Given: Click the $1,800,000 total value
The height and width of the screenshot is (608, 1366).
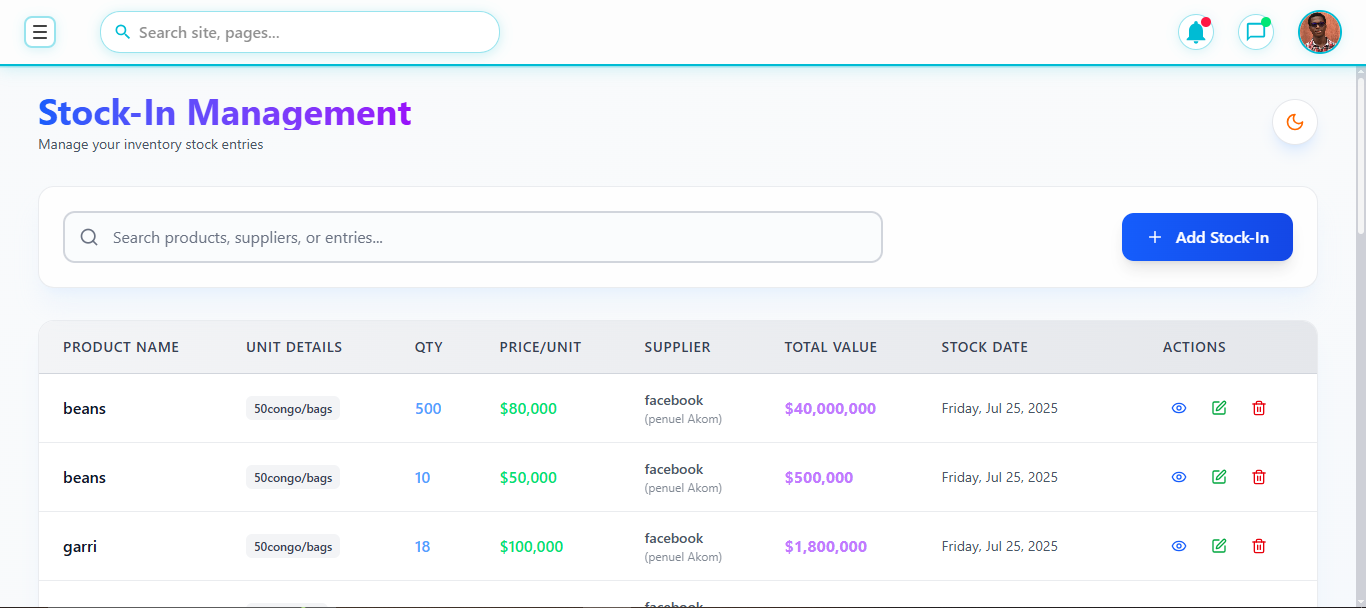Looking at the screenshot, I should [x=826, y=546].
